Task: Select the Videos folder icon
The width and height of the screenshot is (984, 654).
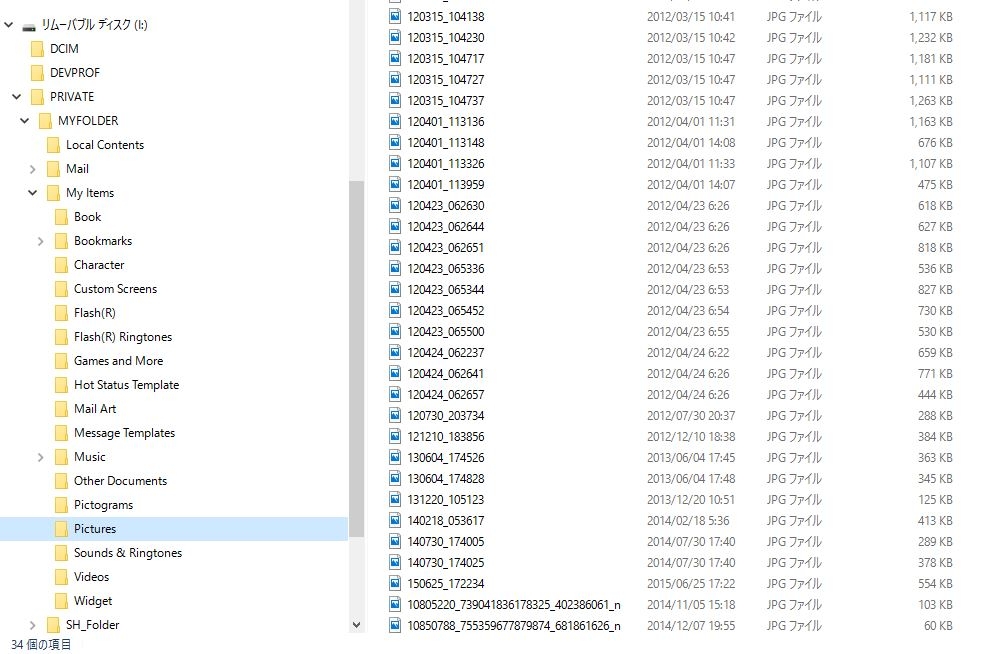Action: (61, 577)
